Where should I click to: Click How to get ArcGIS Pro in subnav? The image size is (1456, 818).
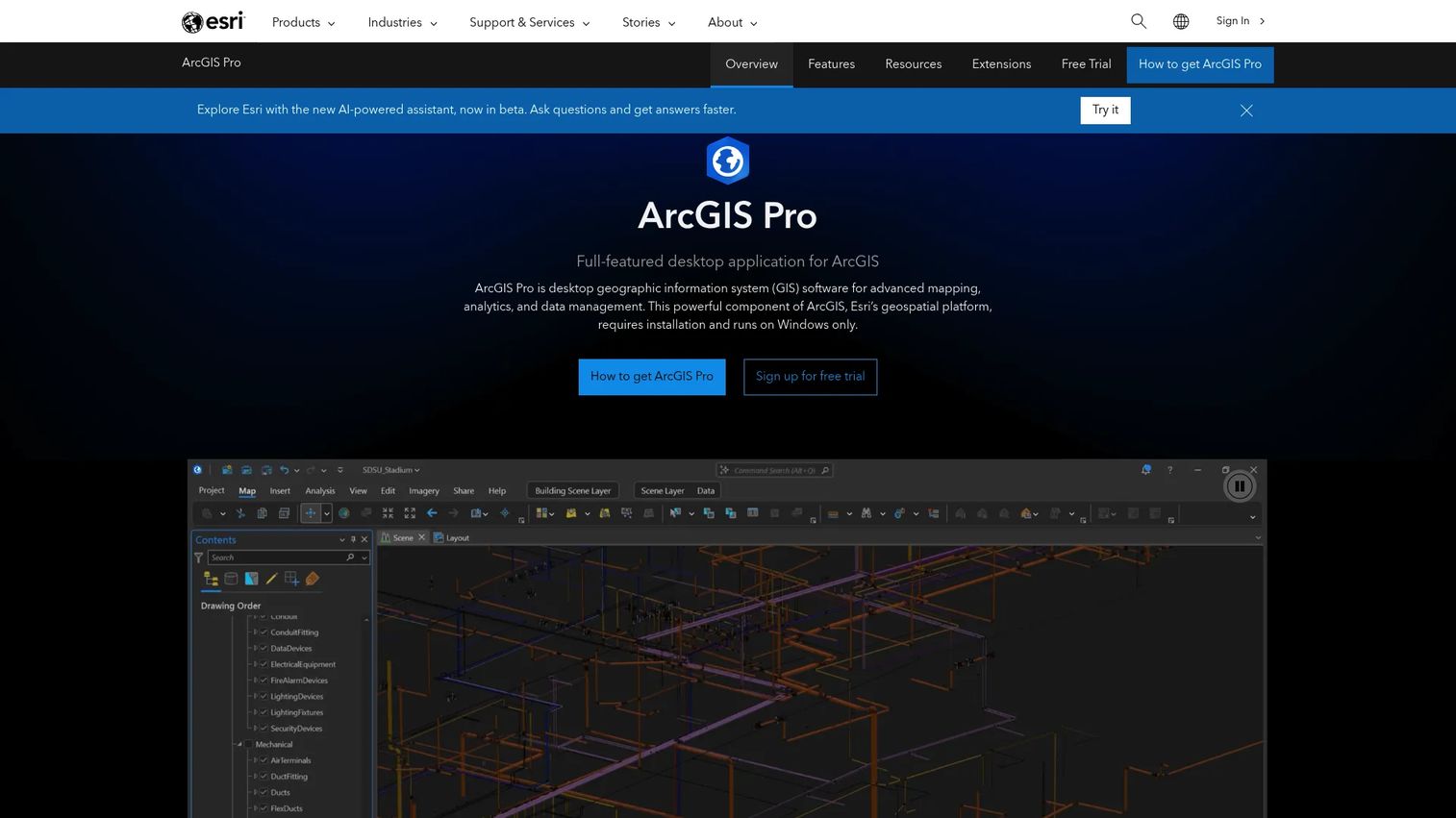[x=1199, y=64]
